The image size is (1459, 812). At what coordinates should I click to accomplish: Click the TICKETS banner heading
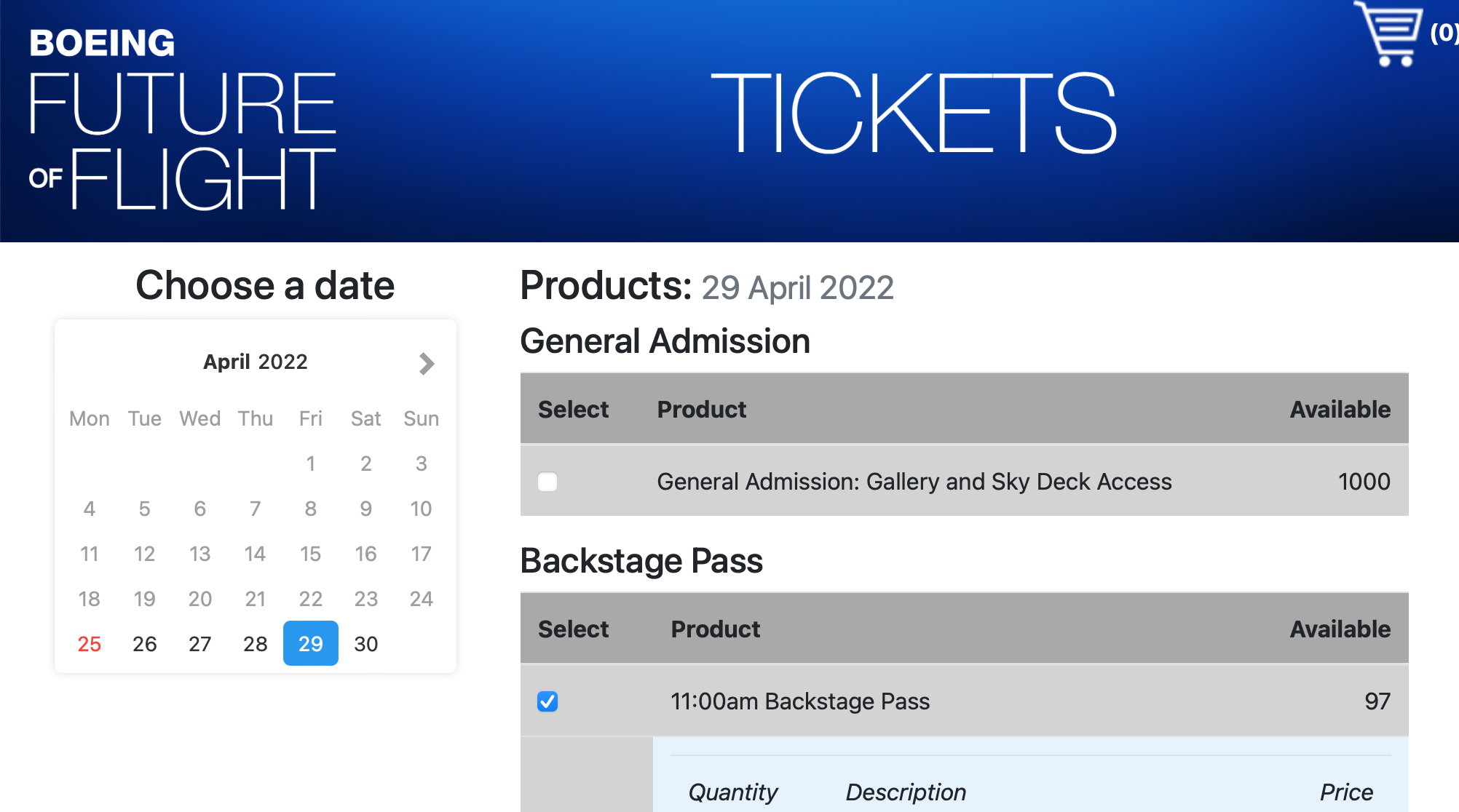click(913, 114)
